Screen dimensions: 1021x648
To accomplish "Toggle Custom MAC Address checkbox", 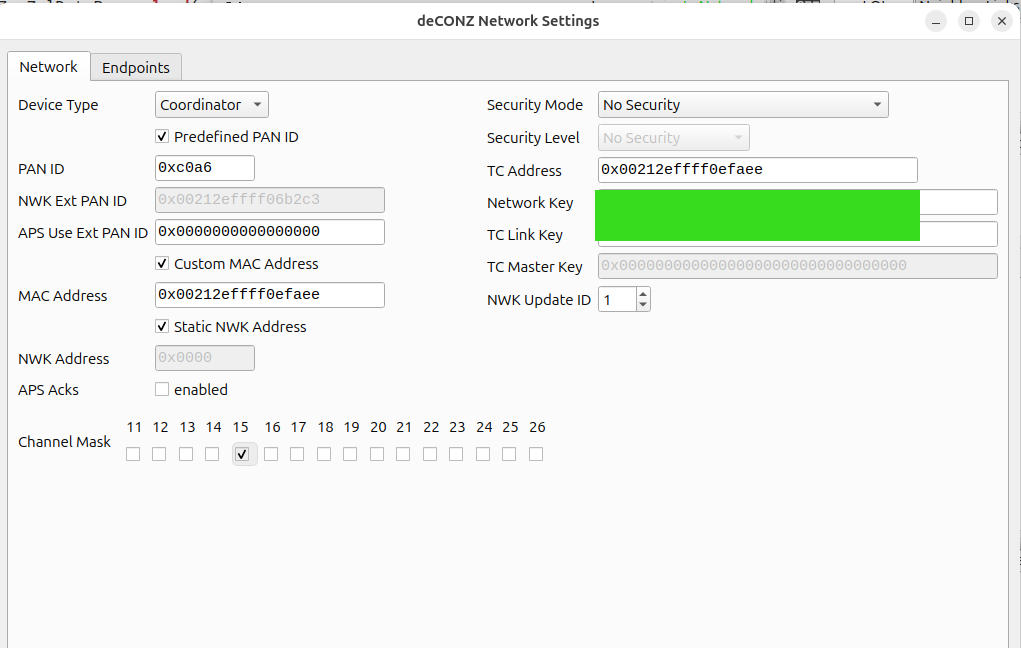I will point(162,264).
